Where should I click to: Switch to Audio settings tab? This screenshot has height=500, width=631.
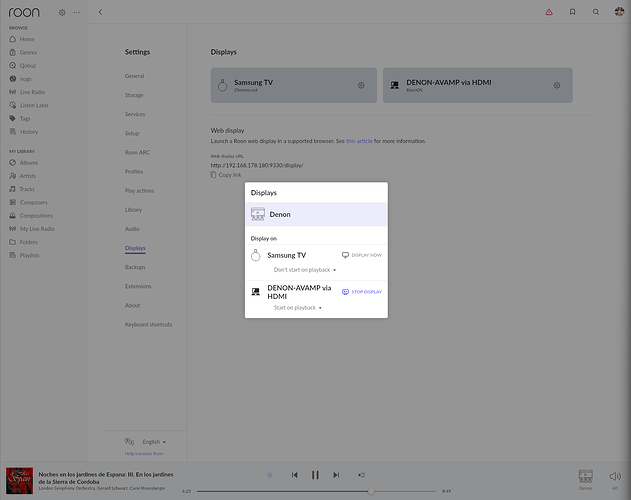point(132,229)
